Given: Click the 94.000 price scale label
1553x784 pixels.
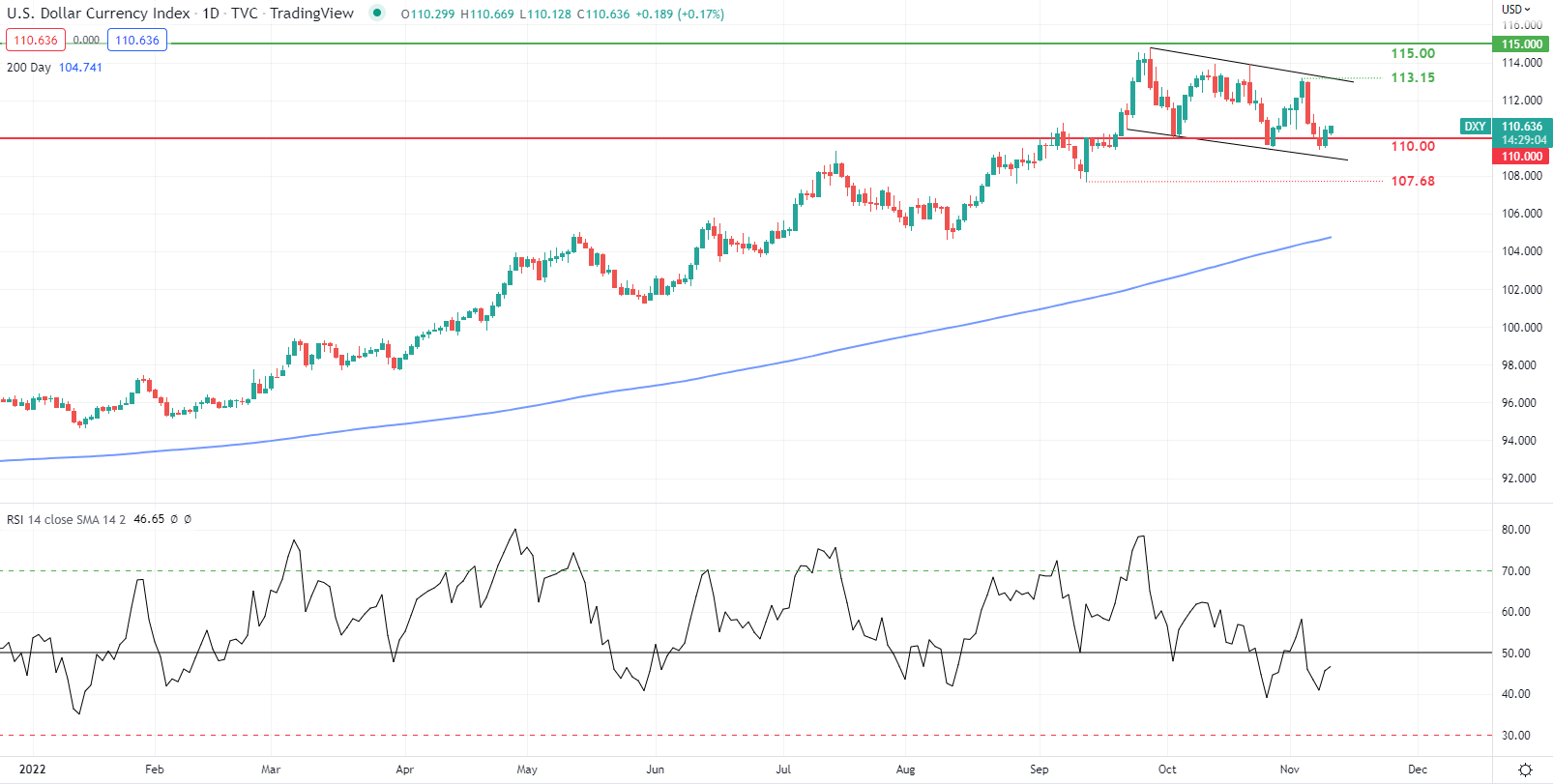Looking at the screenshot, I should (1519, 441).
